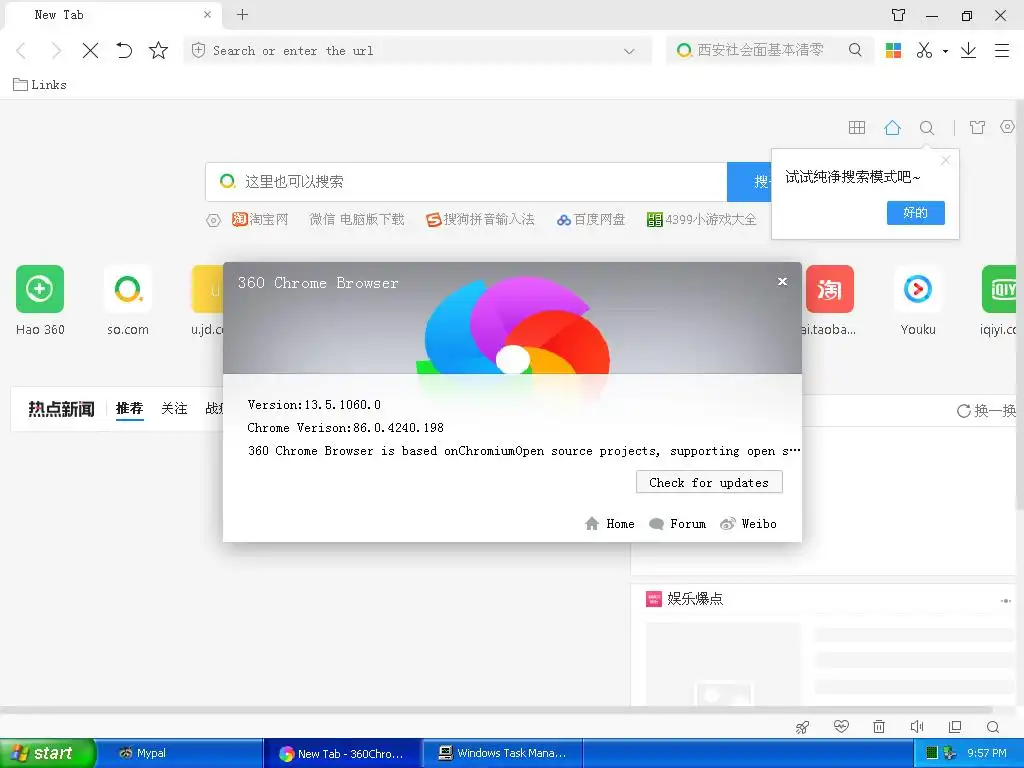The image size is (1024, 768).
Task: Close the New Tab tab
Action: tap(208, 14)
